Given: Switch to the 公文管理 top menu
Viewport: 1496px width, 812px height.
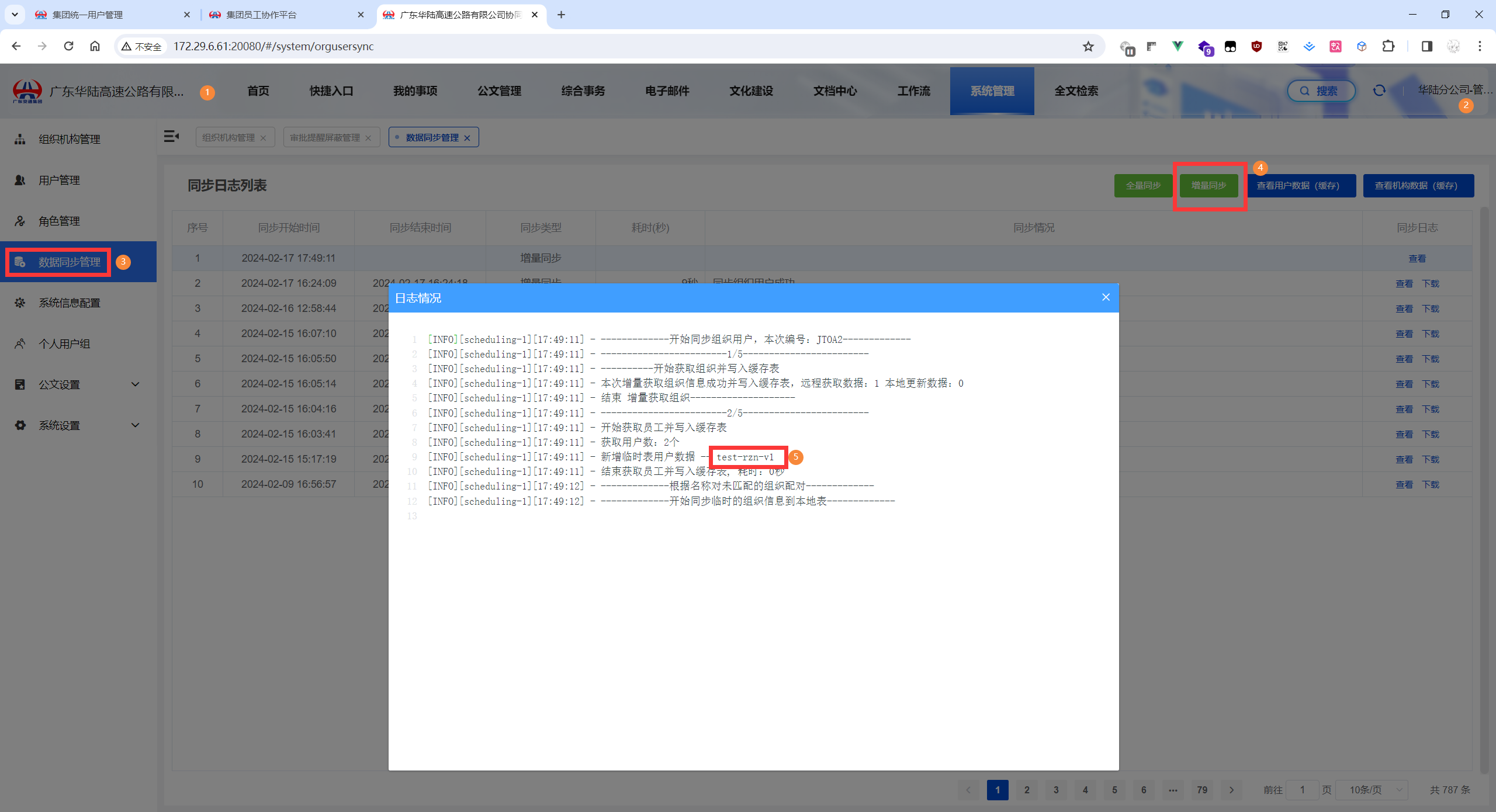Looking at the screenshot, I should tap(499, 91).
